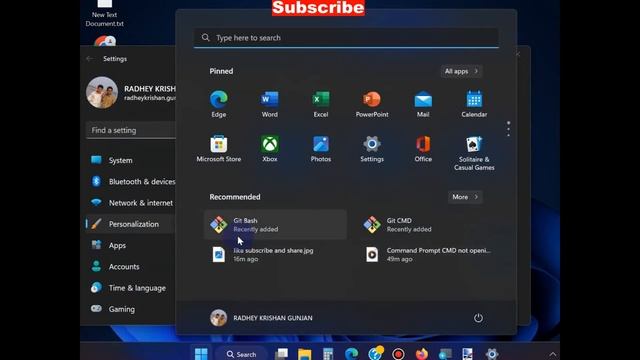Open Edge from pinned apps

tap(219, 104)
